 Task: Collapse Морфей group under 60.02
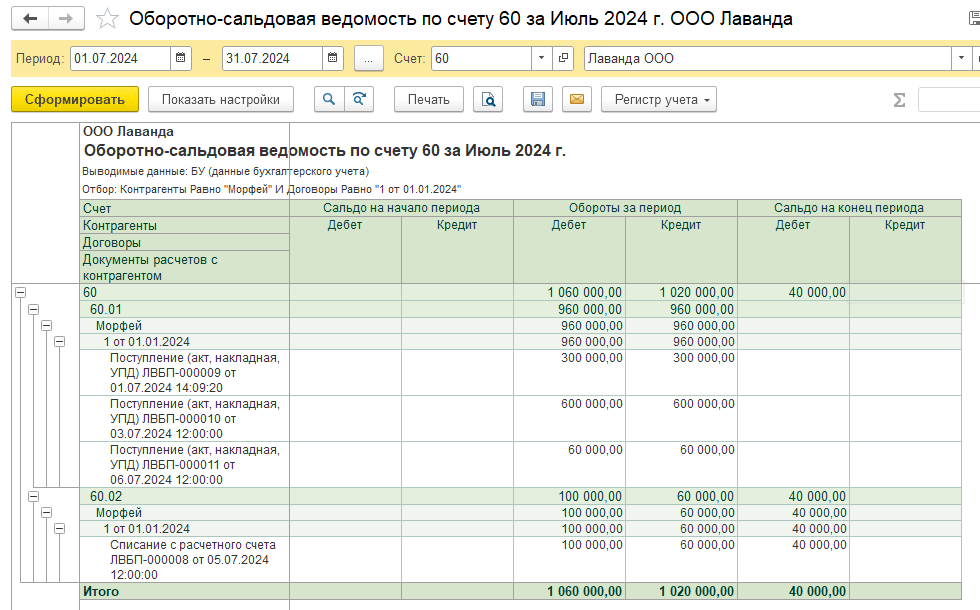click(x=46, y=512)
